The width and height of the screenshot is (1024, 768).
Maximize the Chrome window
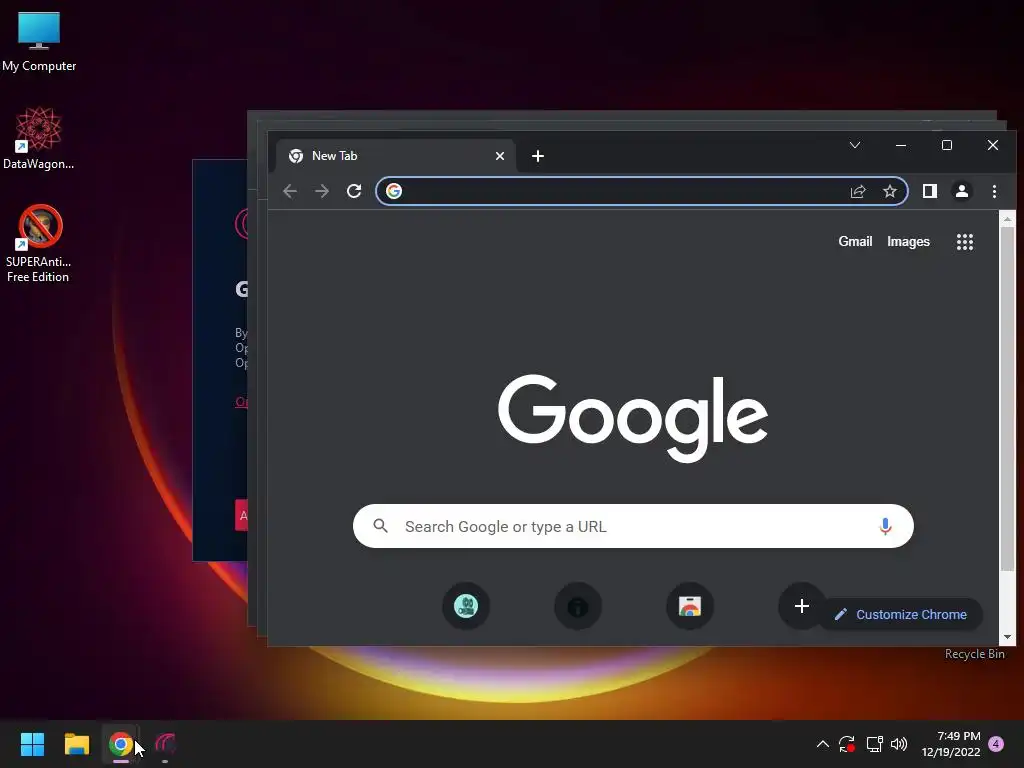[x=946, y=145]
